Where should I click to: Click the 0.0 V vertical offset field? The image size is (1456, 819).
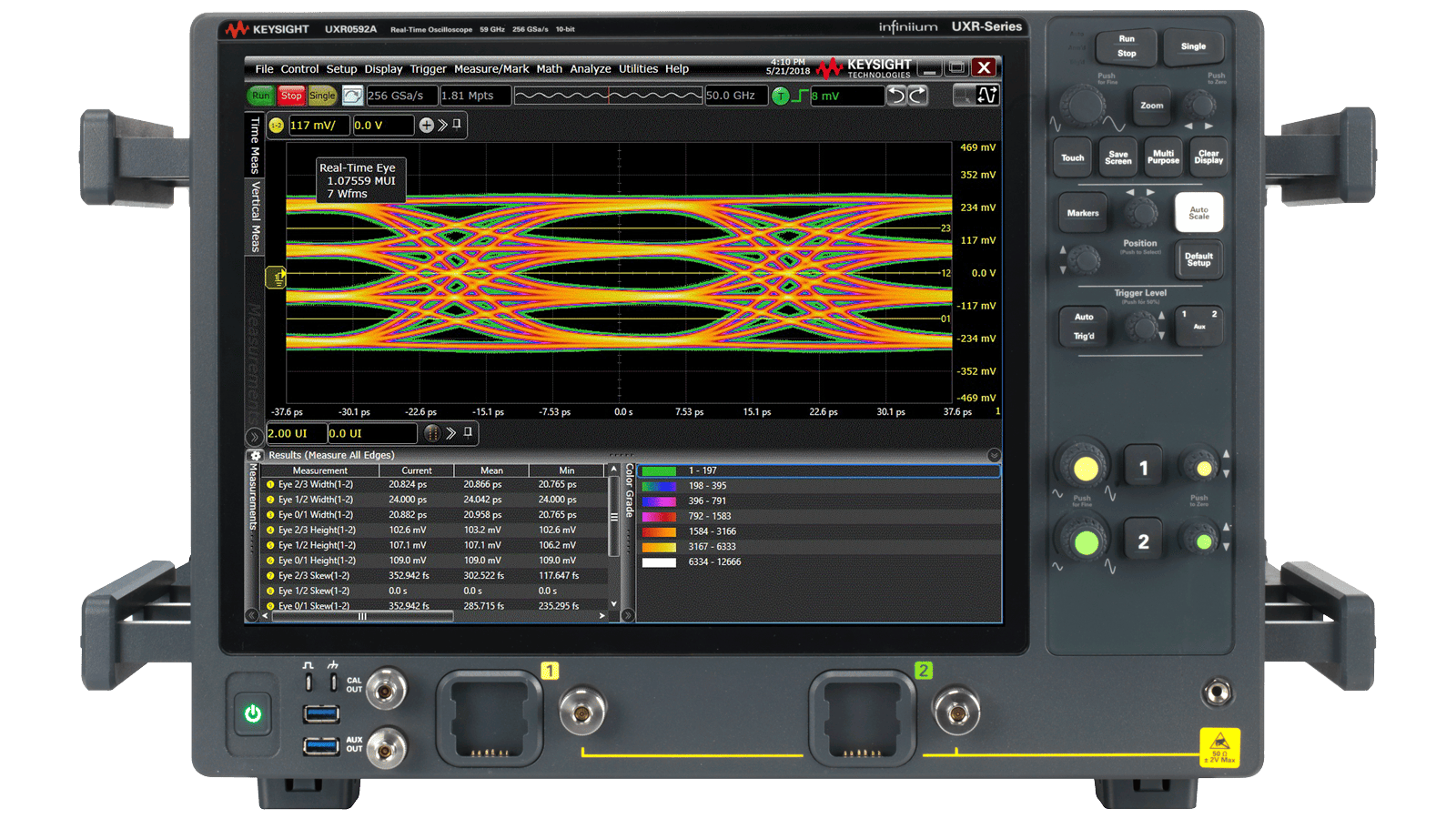coord(383,126)
